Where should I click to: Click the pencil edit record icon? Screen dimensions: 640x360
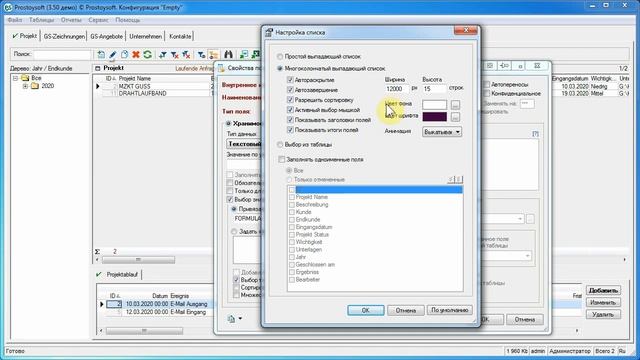click(x=113, y=54)
